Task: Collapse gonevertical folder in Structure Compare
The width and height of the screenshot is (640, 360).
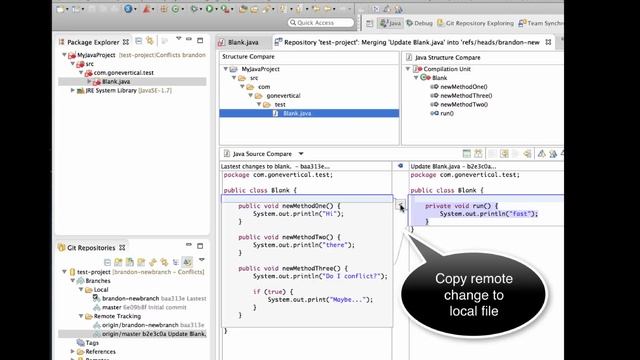Action: [x=251, y=96]
